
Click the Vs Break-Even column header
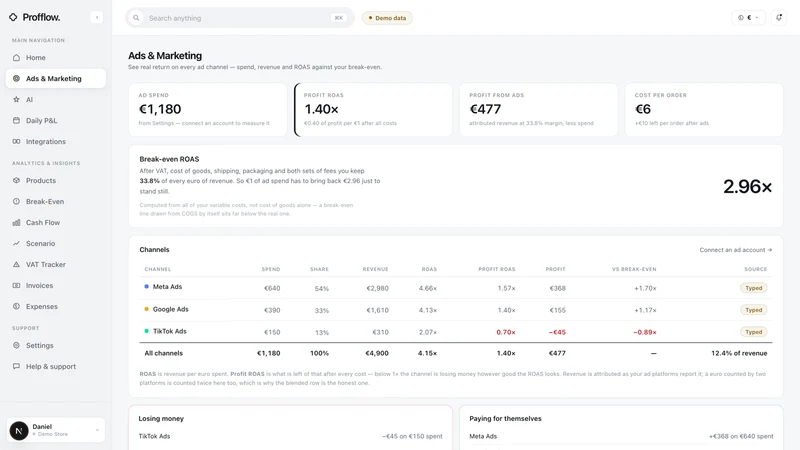(634, 269)
